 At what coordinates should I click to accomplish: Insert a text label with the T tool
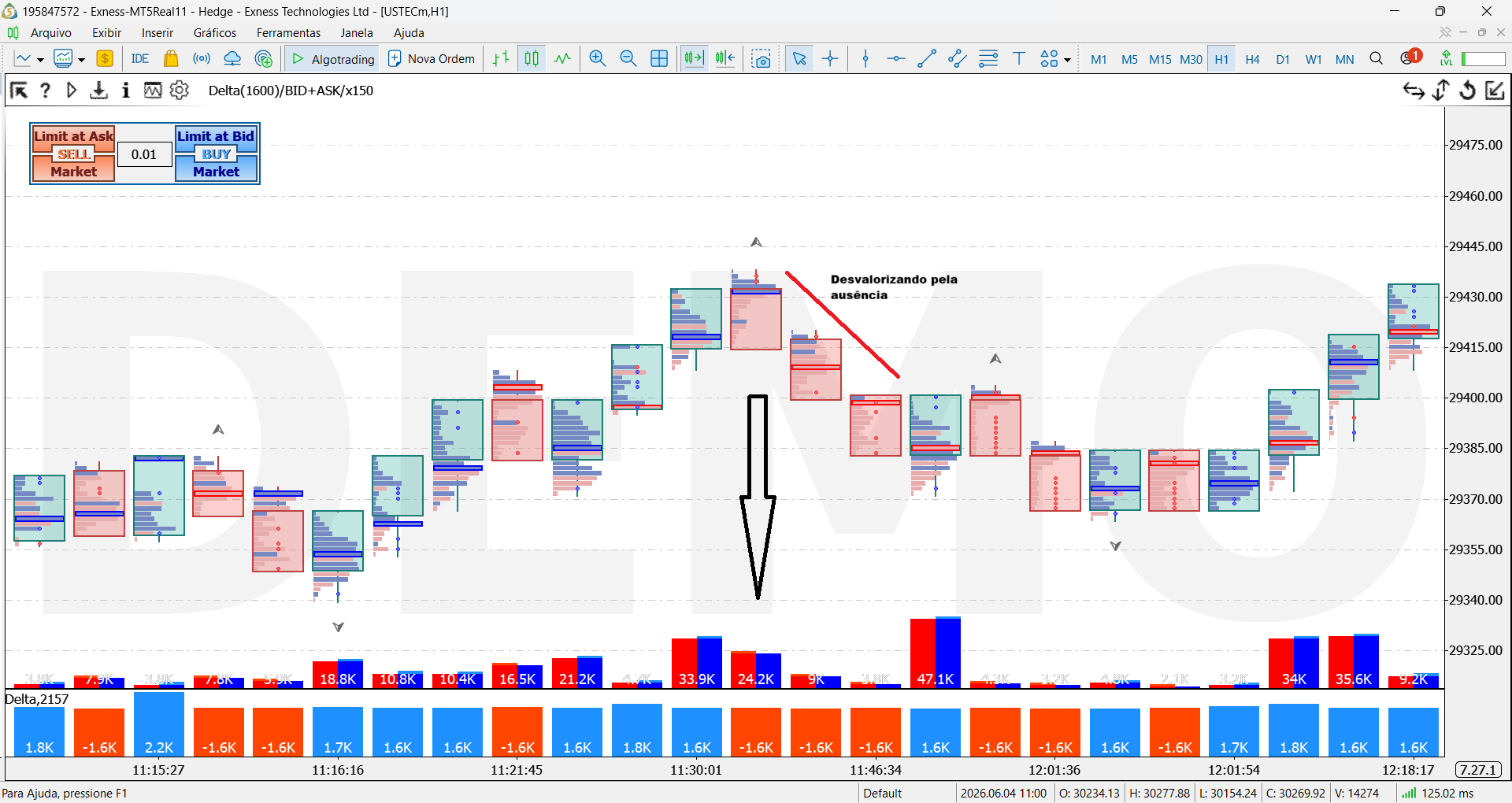click(1019, 59)
